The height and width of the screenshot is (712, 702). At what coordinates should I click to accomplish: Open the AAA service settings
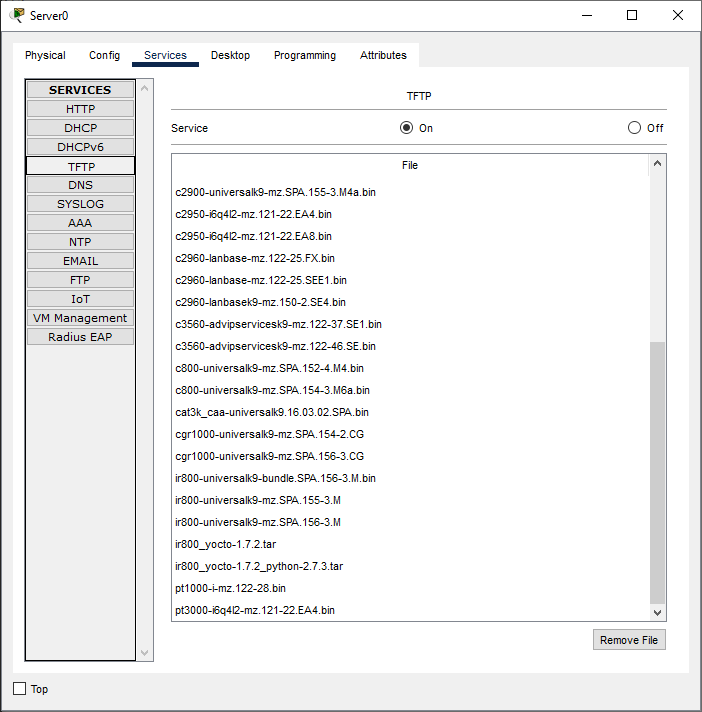coord(80,223)
